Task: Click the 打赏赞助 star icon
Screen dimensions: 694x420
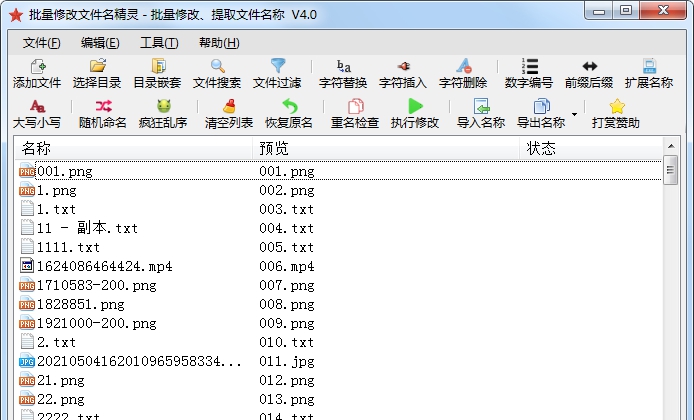Action: (617, 106)
